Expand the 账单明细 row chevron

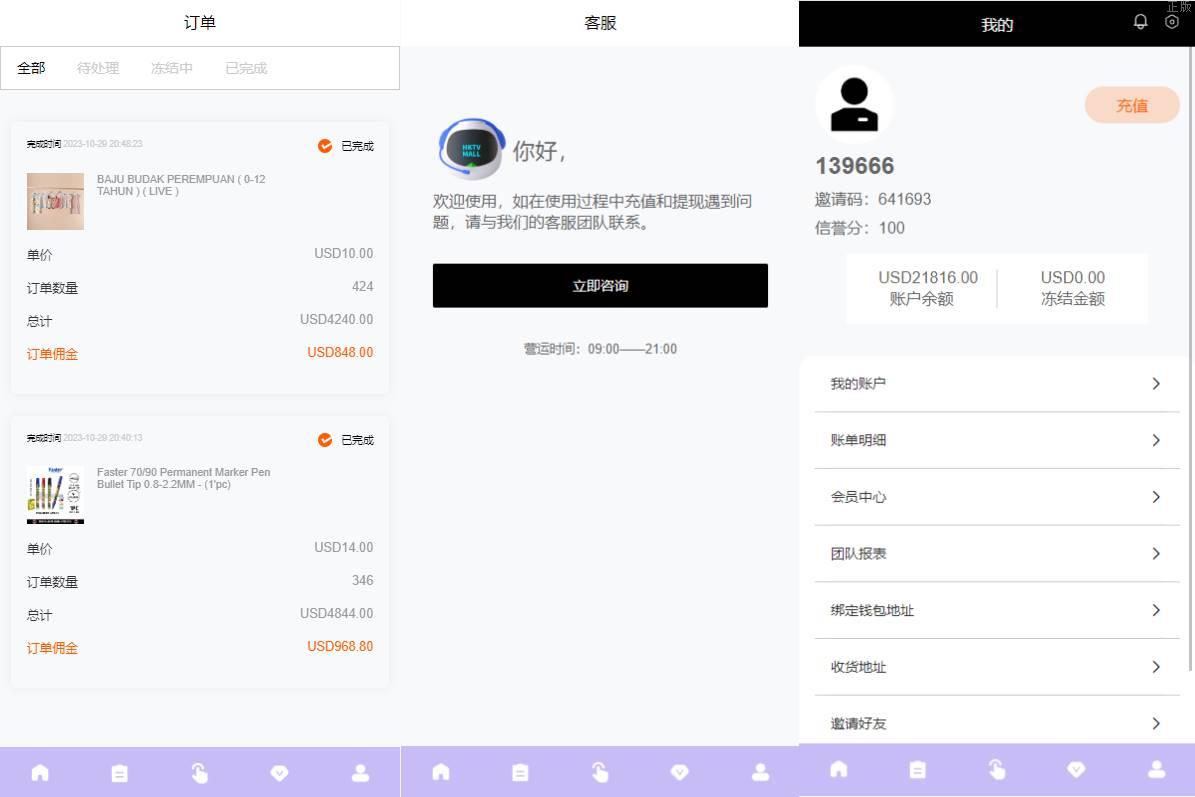click(1156, 440)
